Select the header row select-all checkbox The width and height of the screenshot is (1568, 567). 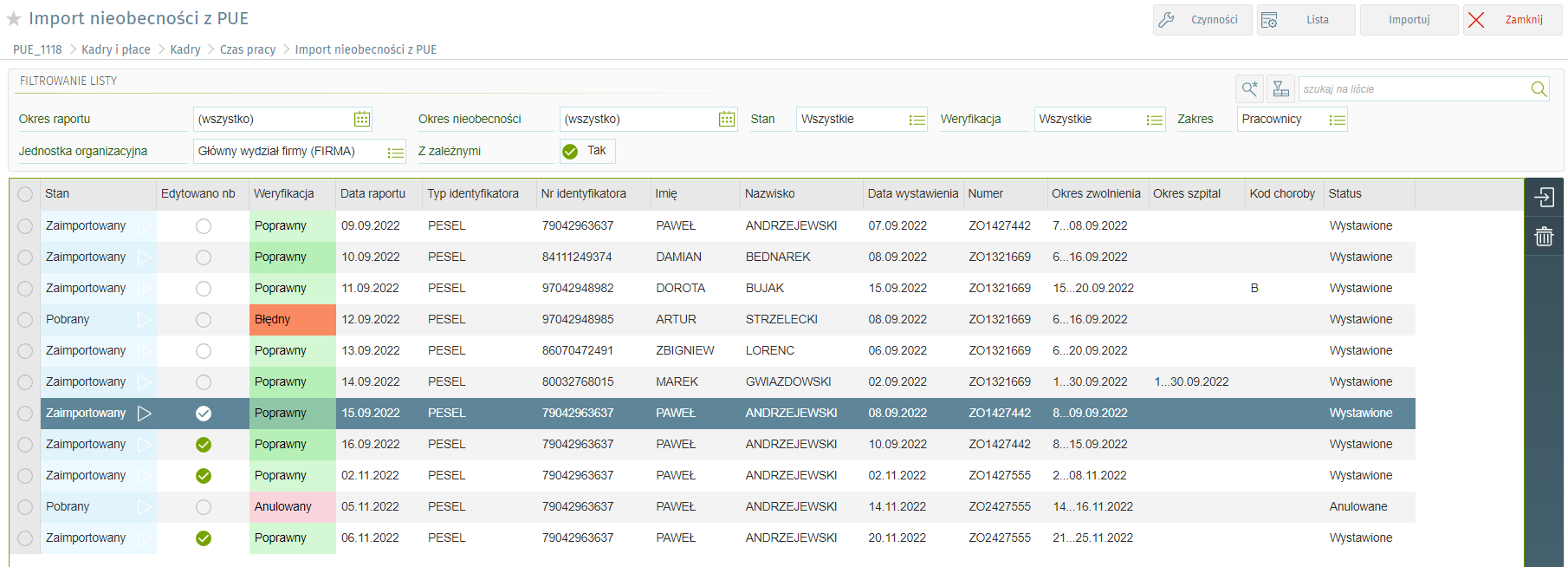pyautogui.click(x=25, y=194)
